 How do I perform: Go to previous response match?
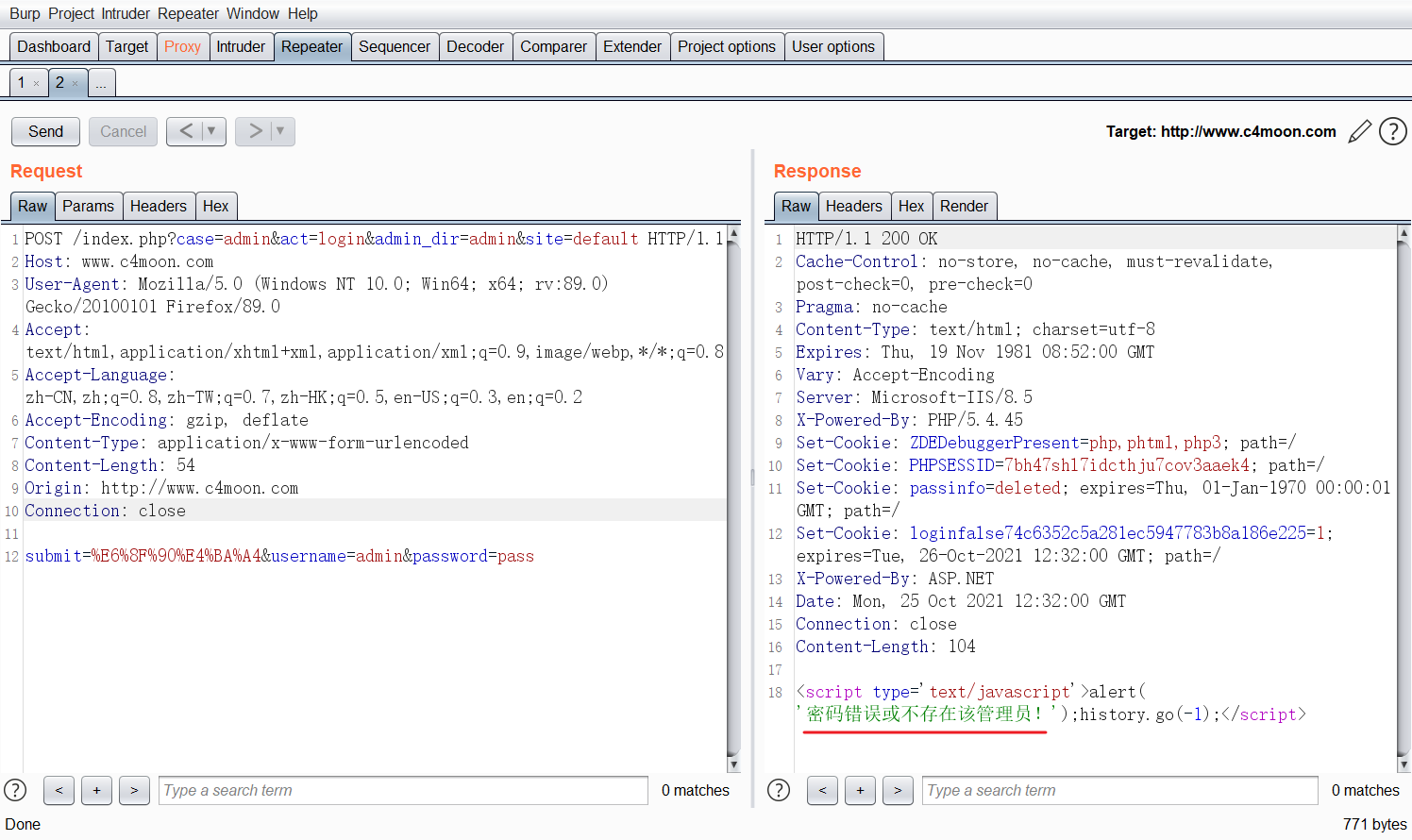(x=822, y=790)
